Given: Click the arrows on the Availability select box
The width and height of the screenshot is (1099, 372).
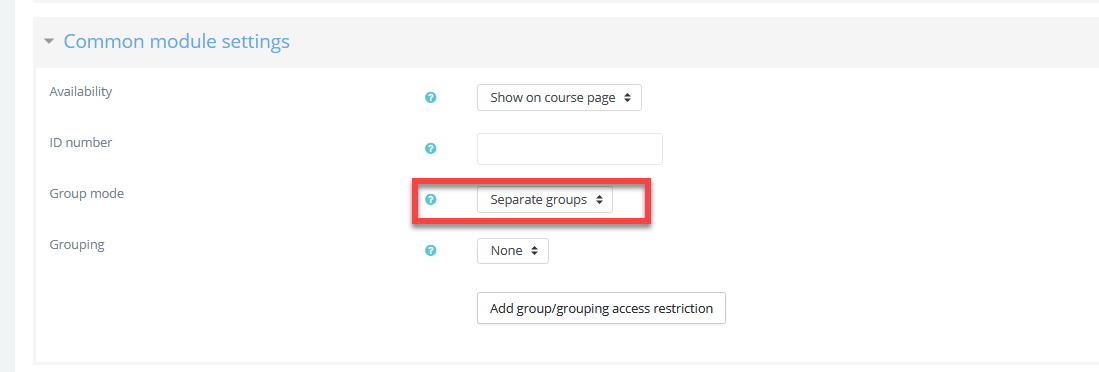Looking at the screenshot, I should [627, 98].
